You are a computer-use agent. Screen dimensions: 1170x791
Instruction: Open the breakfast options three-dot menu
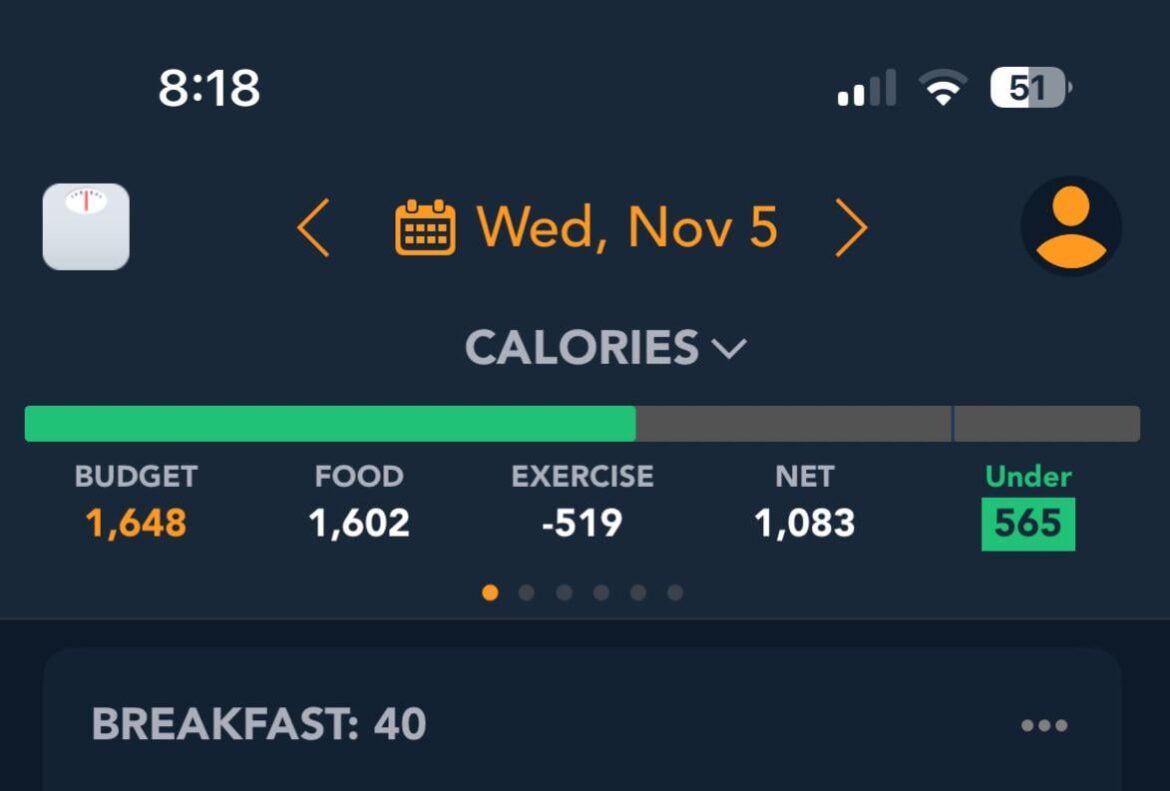pyautogui.click(x=1042, y=725)
